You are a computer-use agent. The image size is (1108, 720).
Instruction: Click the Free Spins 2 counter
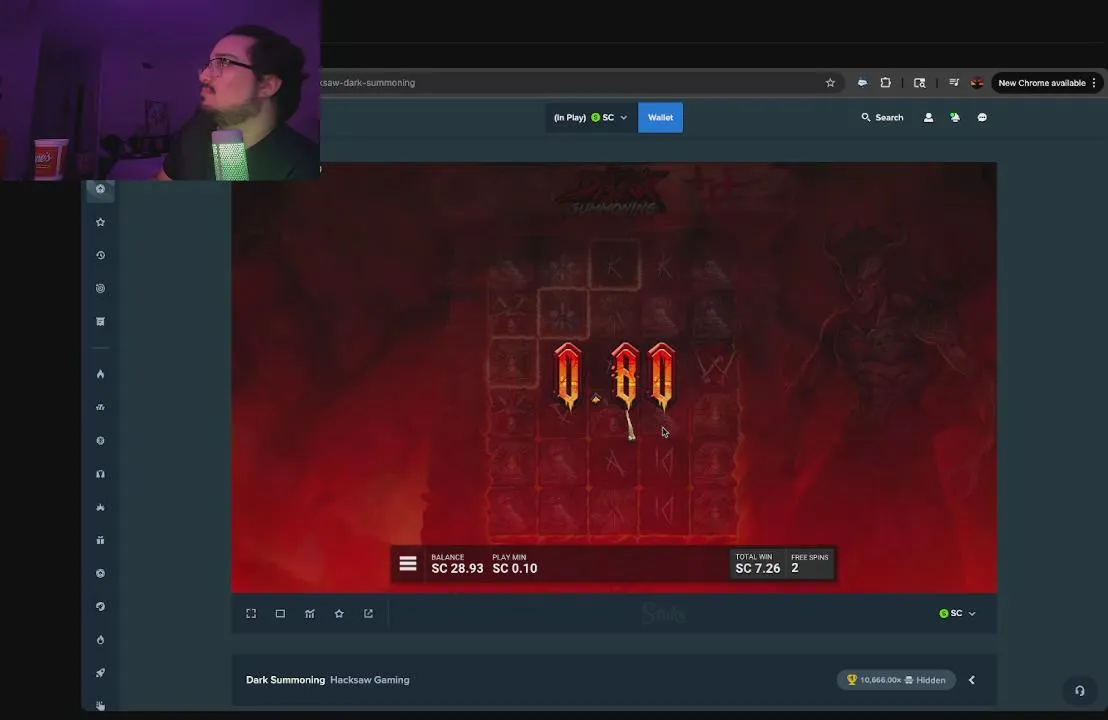(x=809, y=564)
